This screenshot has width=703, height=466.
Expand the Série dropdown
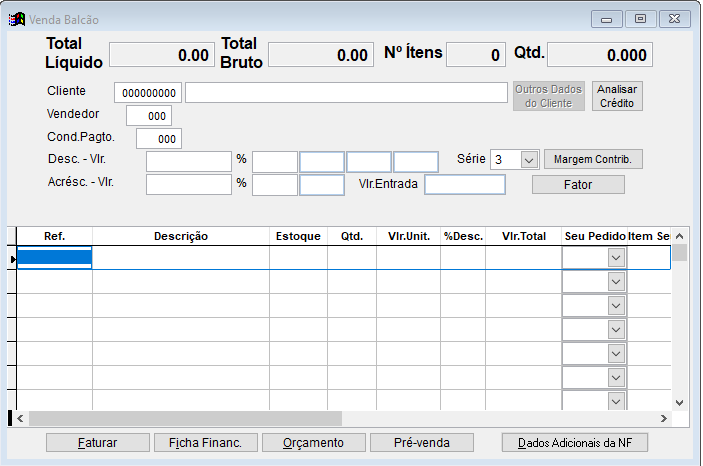[529, 160]
